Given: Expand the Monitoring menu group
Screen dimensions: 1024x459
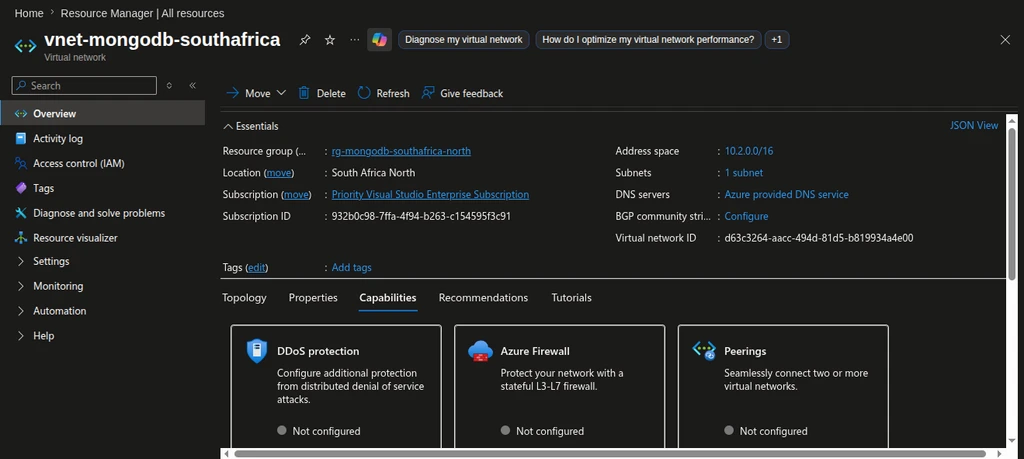Looking at the screenshot, I should pos(21,286).
